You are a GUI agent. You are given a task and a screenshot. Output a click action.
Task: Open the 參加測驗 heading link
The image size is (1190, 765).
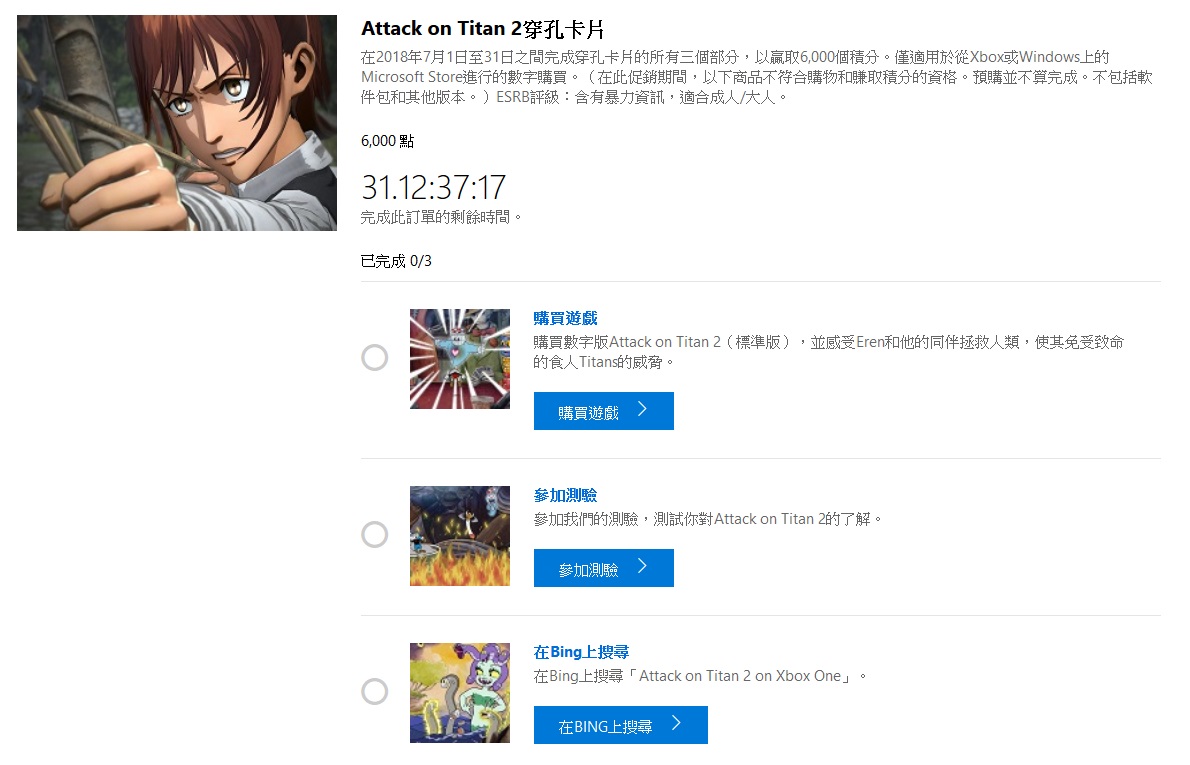565,495
